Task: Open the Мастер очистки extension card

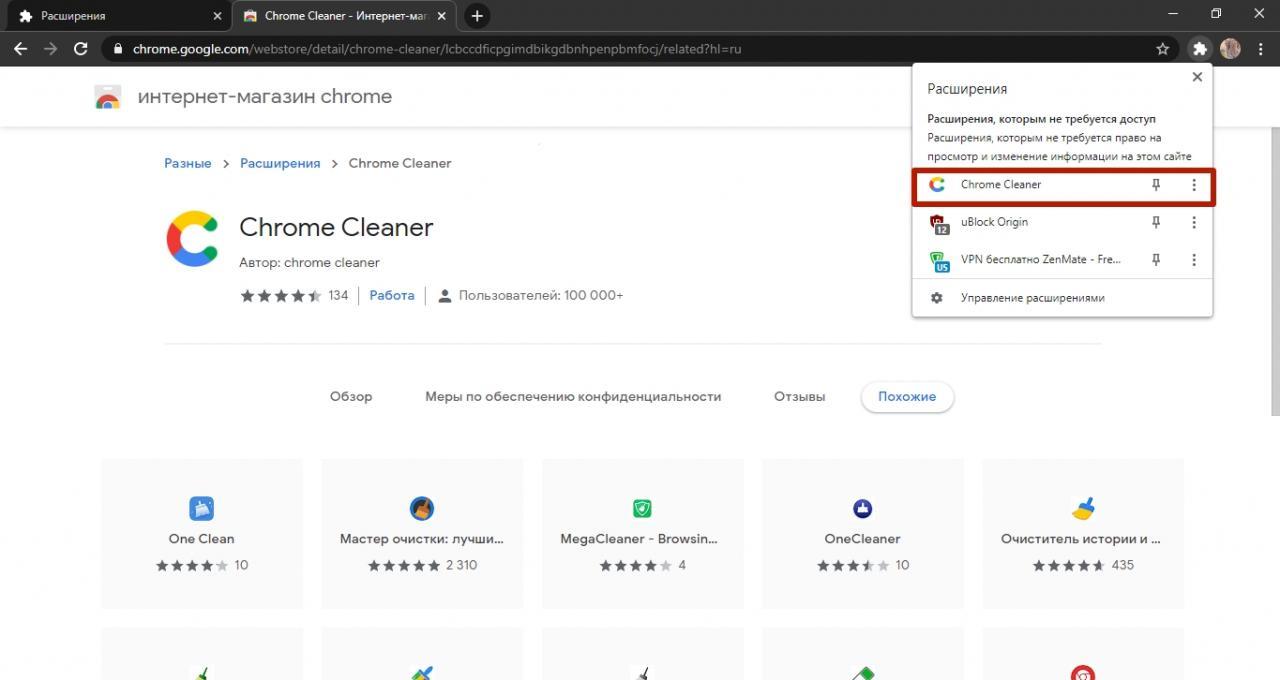Action: [x=422, y=534]
